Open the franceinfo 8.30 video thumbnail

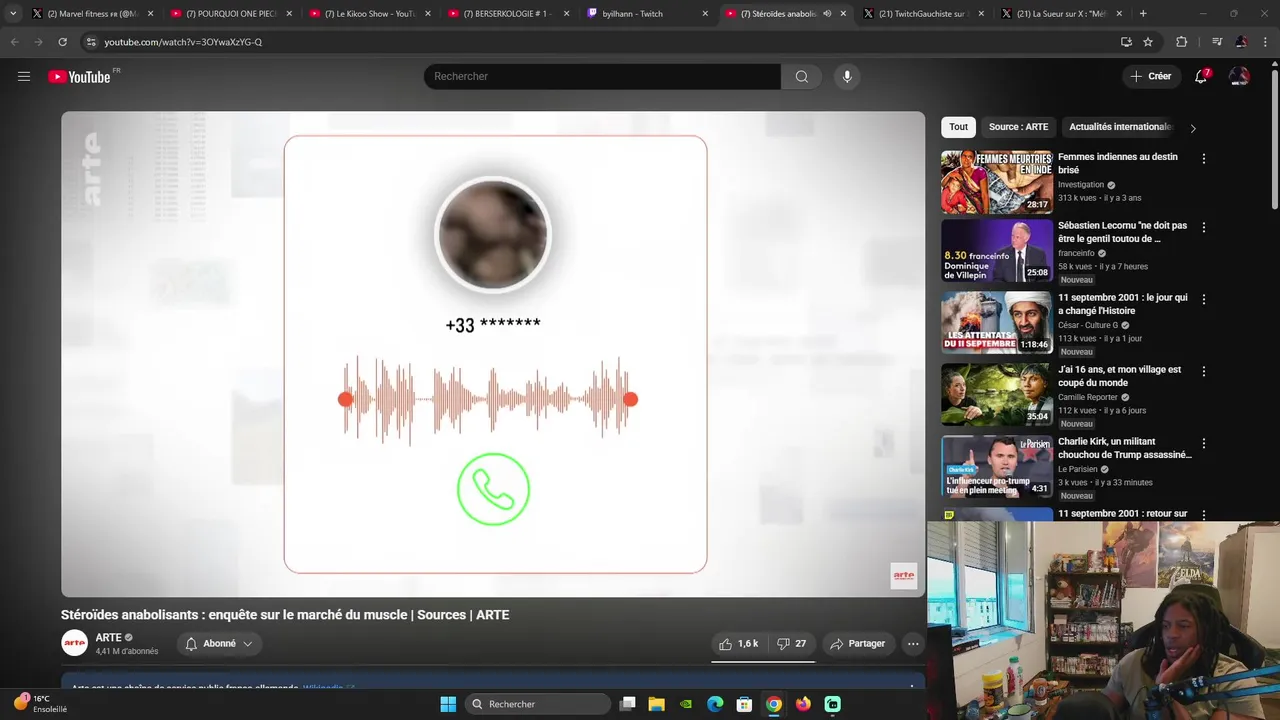pos(997,251)
